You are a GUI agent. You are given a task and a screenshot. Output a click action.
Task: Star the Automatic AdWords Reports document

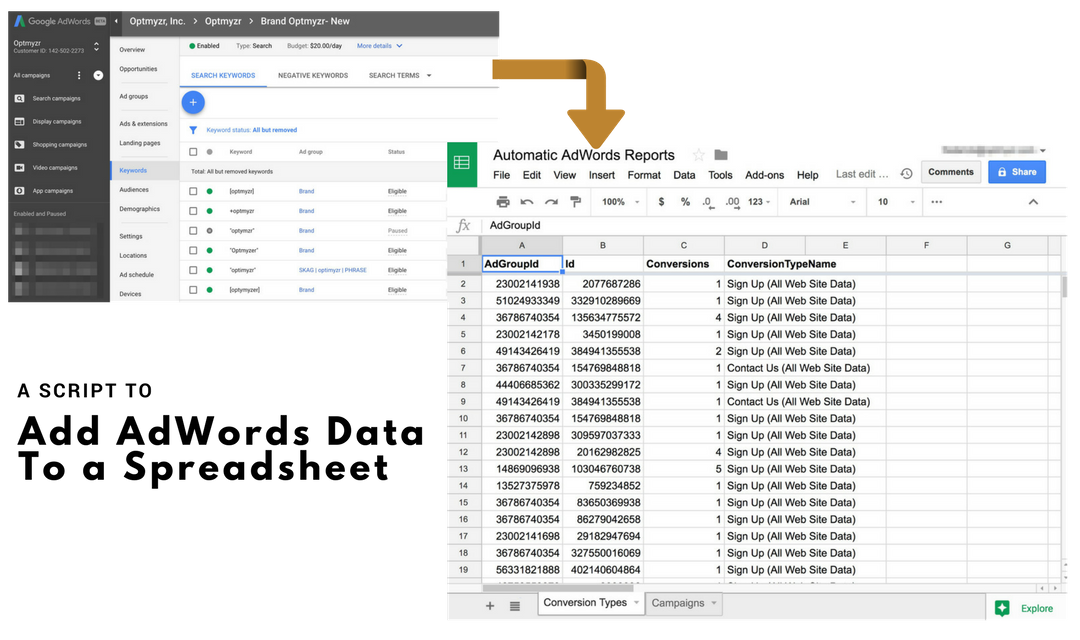click(698, 155)
